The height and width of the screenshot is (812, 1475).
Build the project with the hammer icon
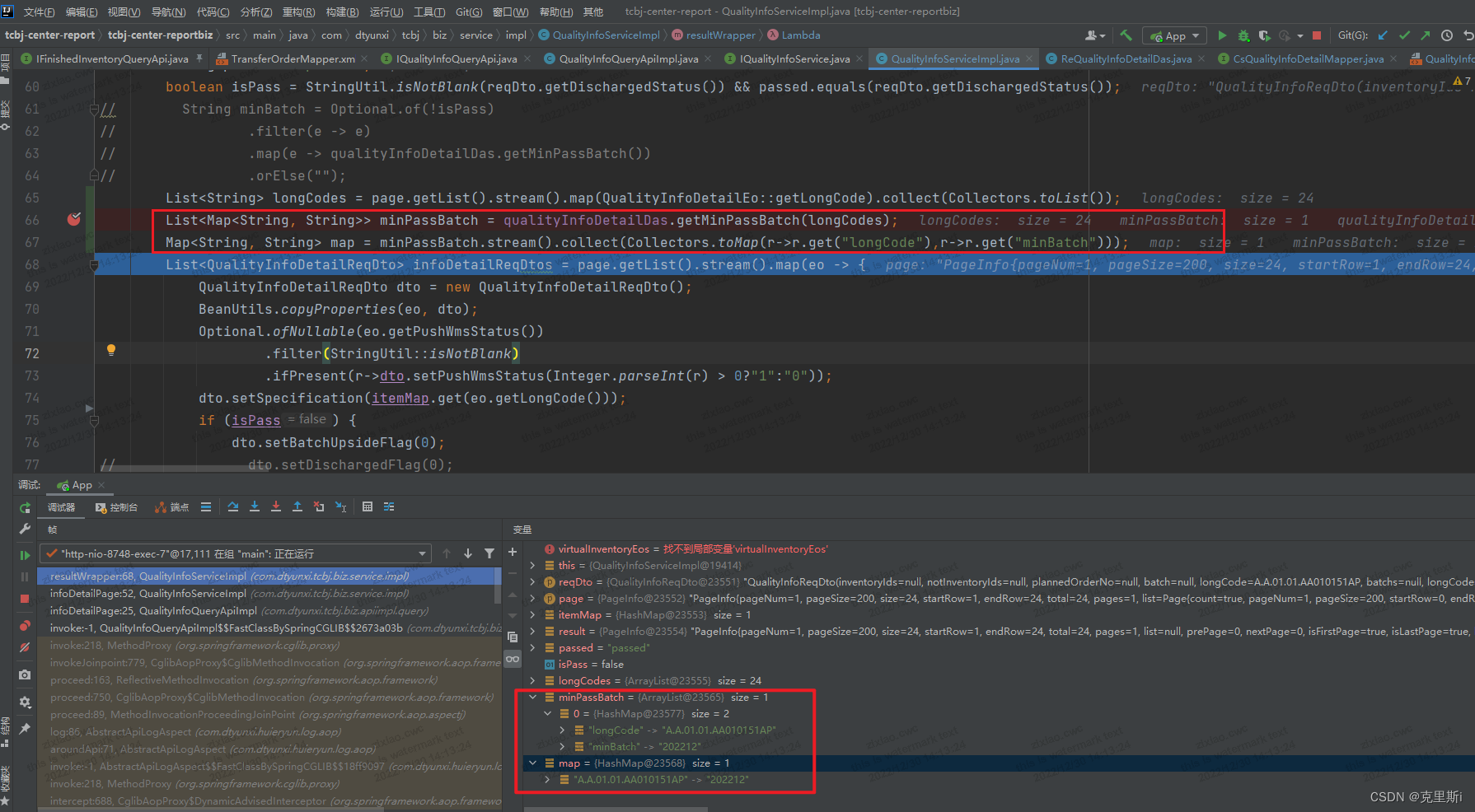(1126, 35)
